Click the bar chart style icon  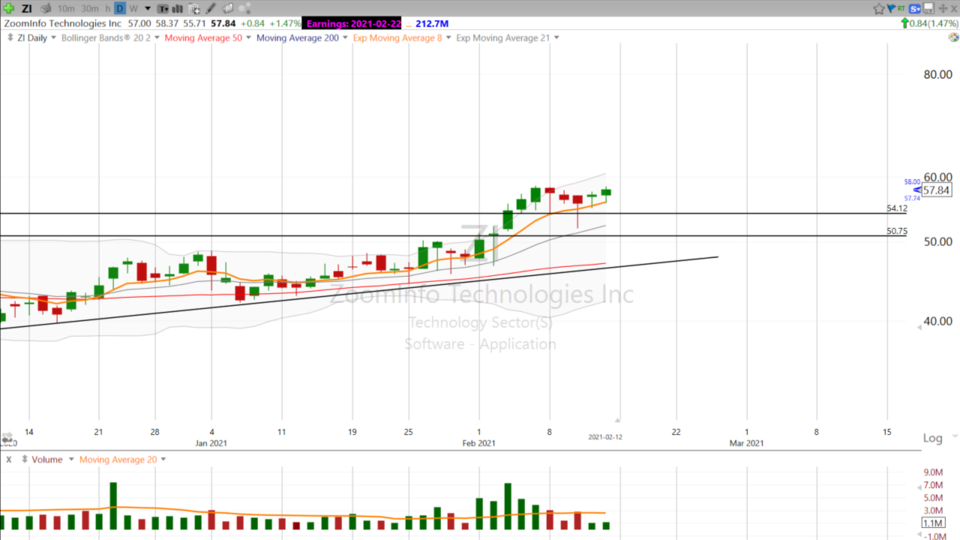pyautogui.click(x=178, y=9)
